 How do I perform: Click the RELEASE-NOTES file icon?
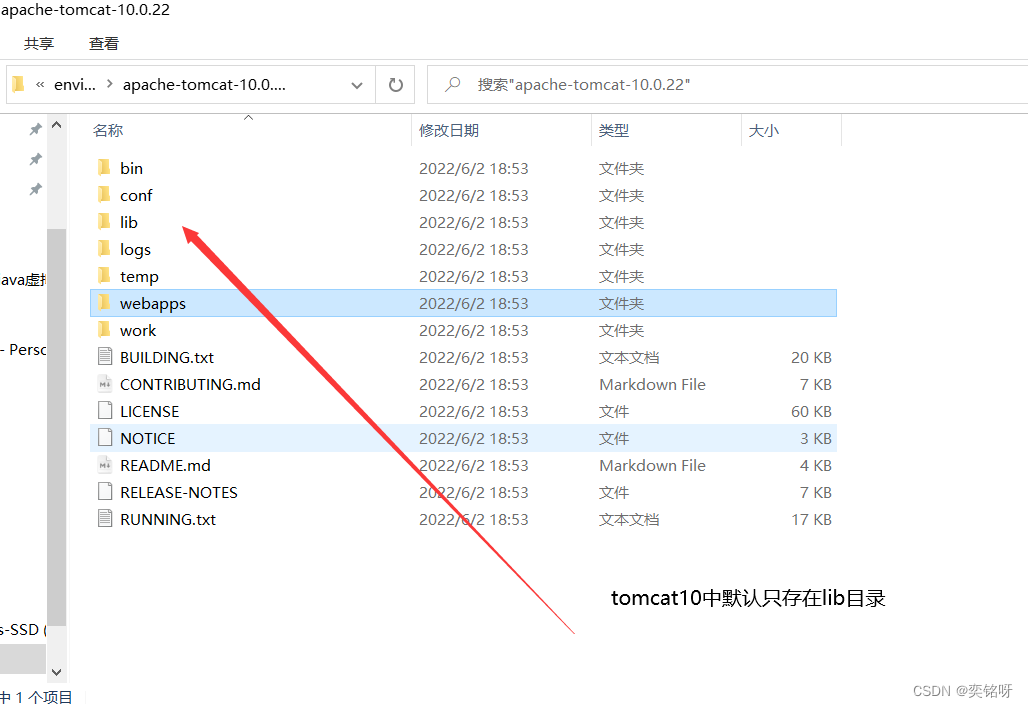pyautogui.click(x=105, y=492)
